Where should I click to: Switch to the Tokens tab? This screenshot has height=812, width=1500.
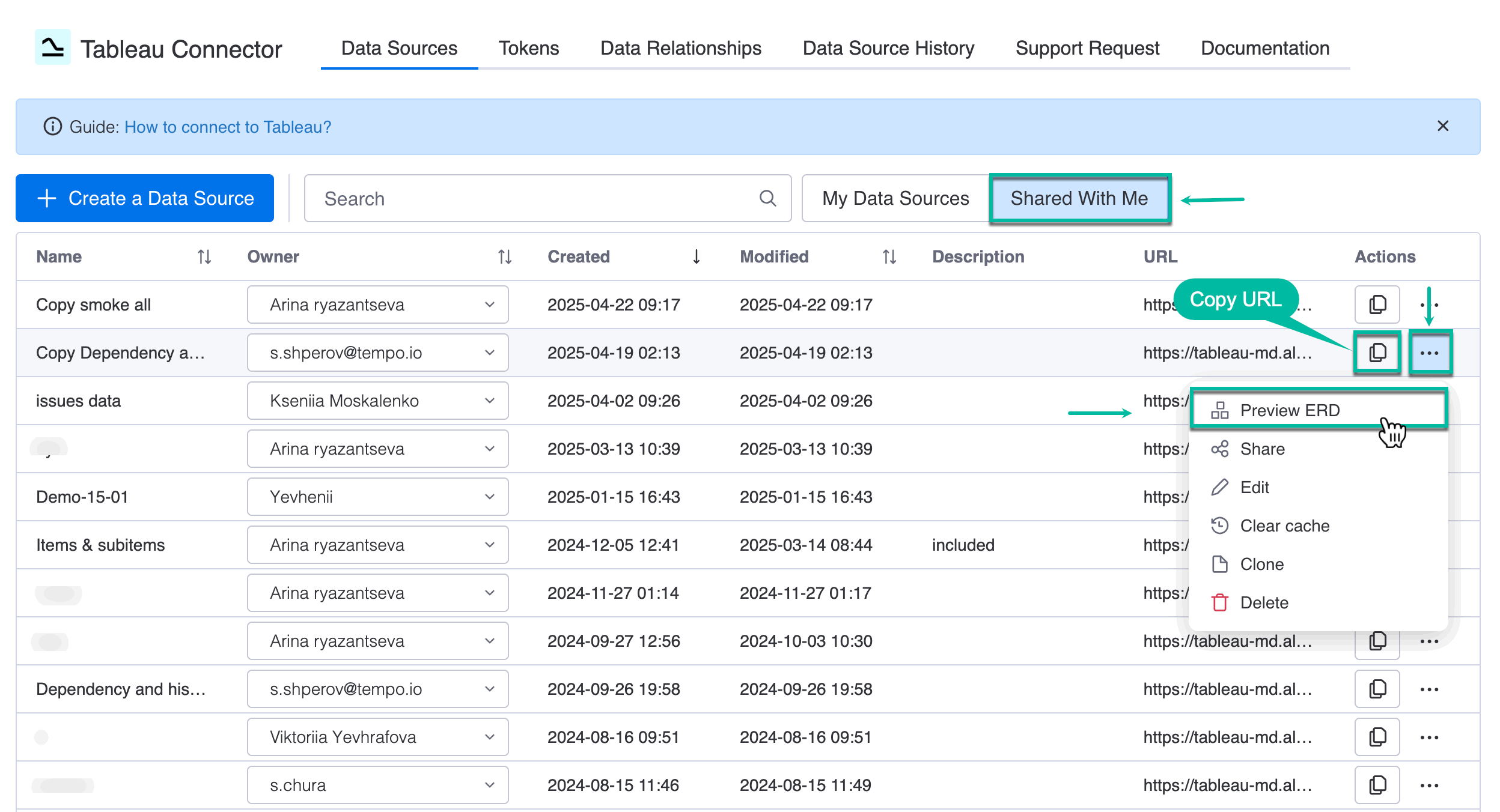(x=528, y=48)
